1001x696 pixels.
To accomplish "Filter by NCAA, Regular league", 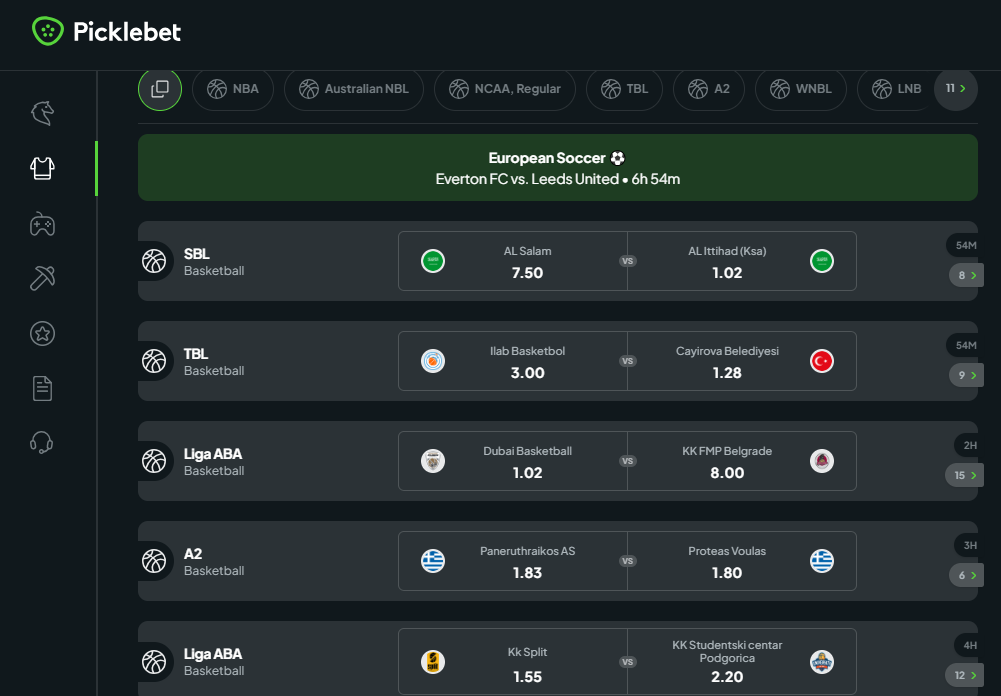I will (x=505, y=89).
